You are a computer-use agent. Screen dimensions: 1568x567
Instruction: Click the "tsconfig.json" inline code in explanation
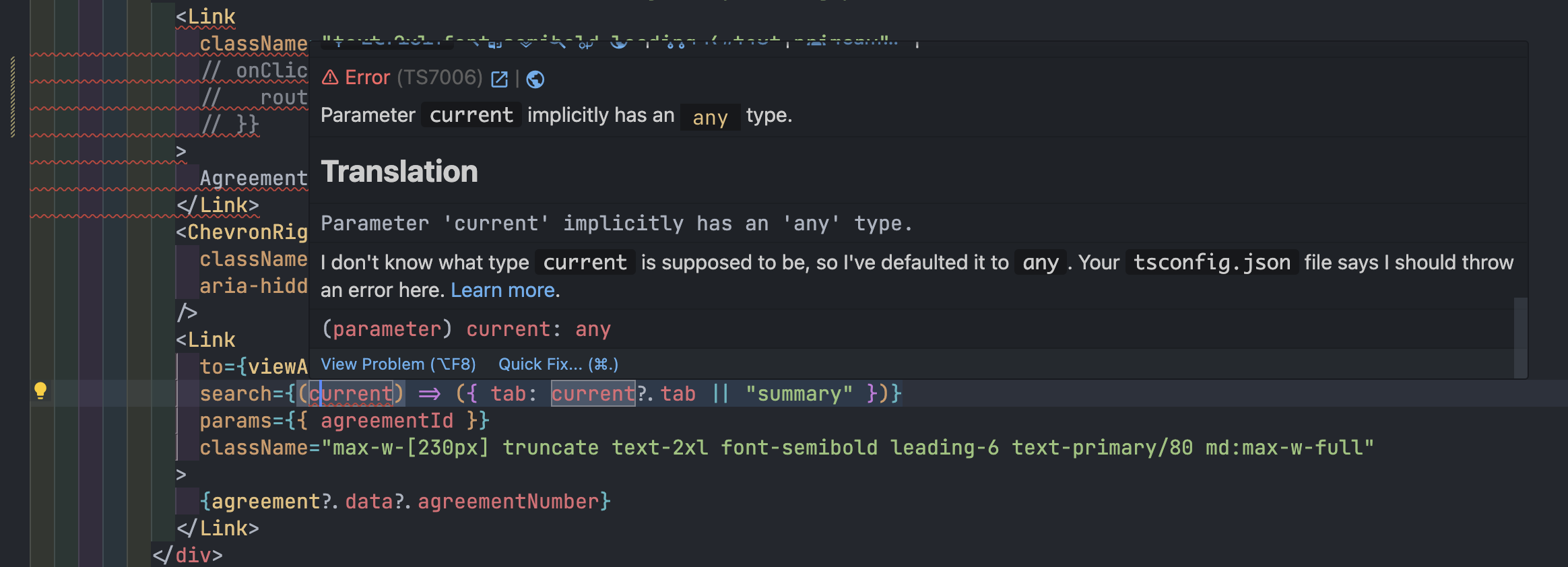click(x=1212, y=263)
